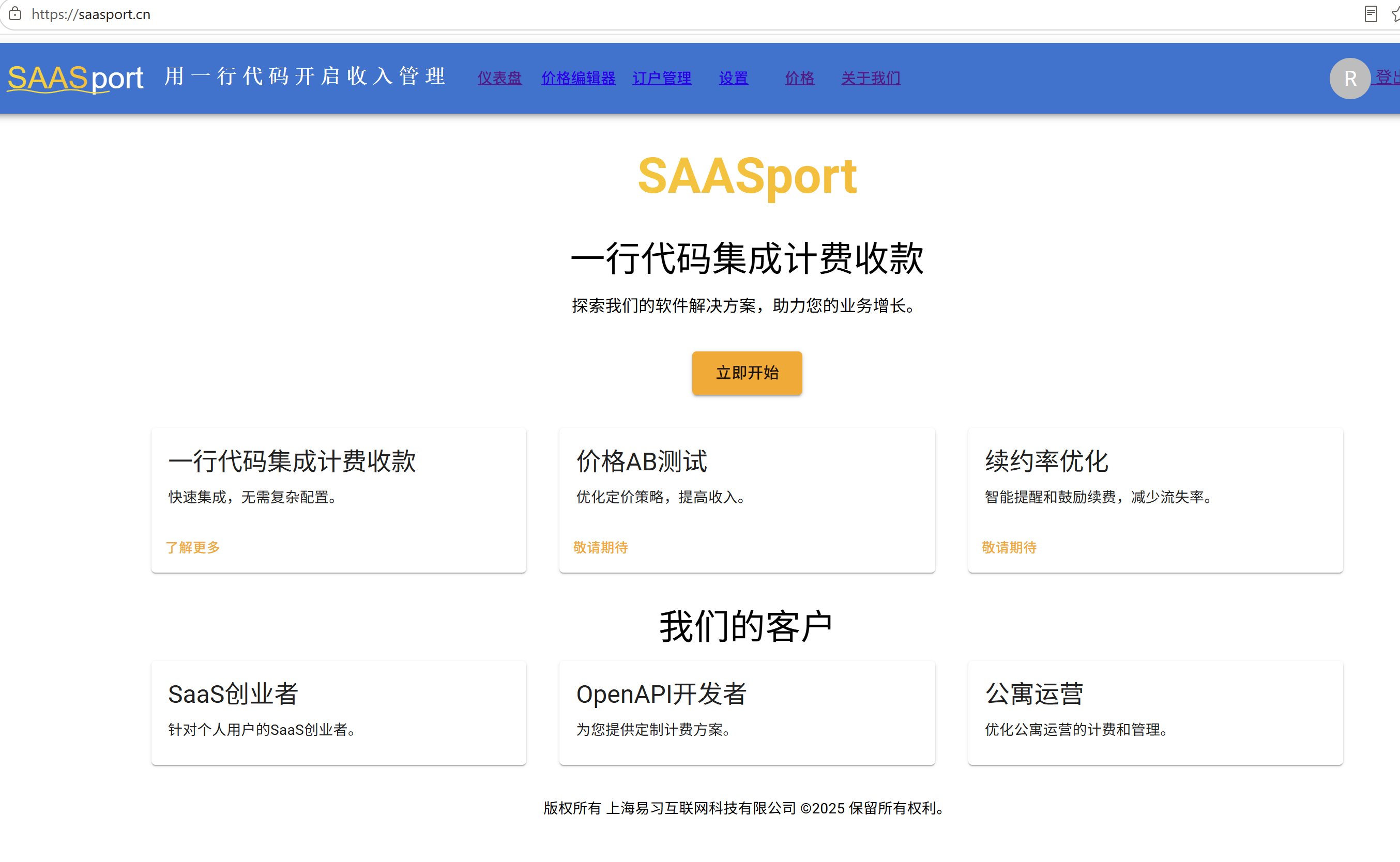1400x862 pixels.
Task: Select the 续约率优化 card heading
Action: (x=1046, y=460)
